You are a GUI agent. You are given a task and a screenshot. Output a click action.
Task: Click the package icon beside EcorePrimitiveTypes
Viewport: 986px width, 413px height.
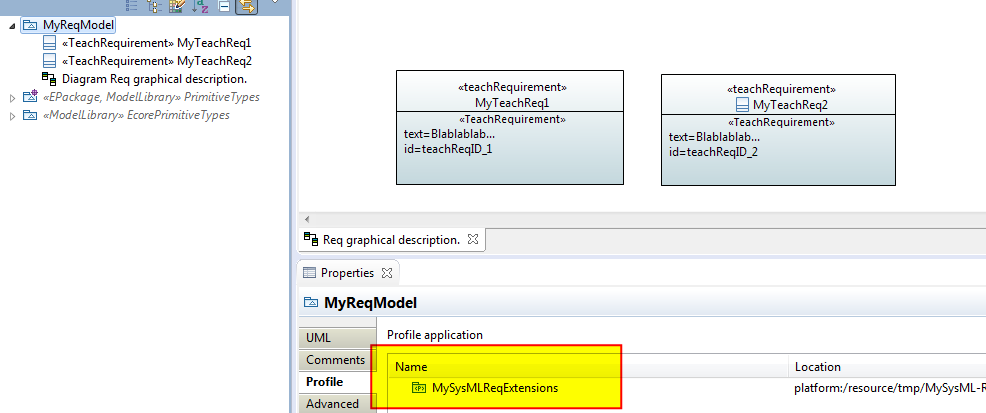coord(30,115)
